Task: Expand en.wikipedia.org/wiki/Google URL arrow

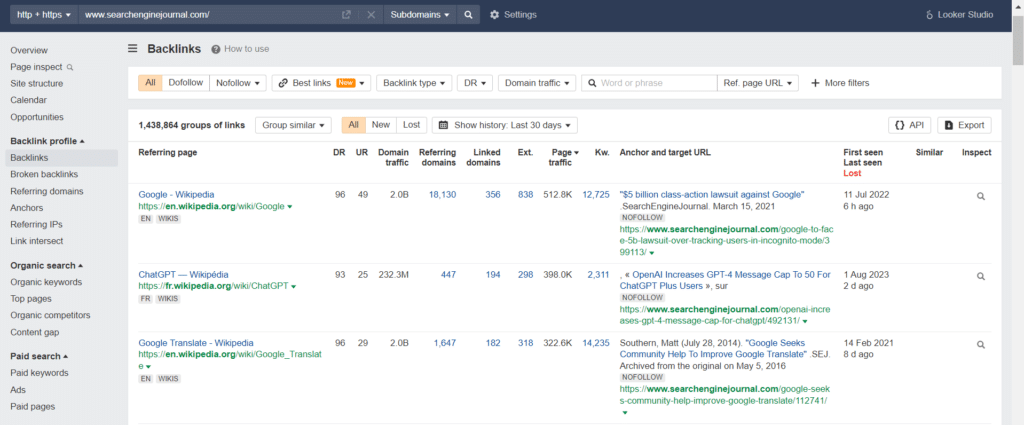Action: (x=289, y=207)
